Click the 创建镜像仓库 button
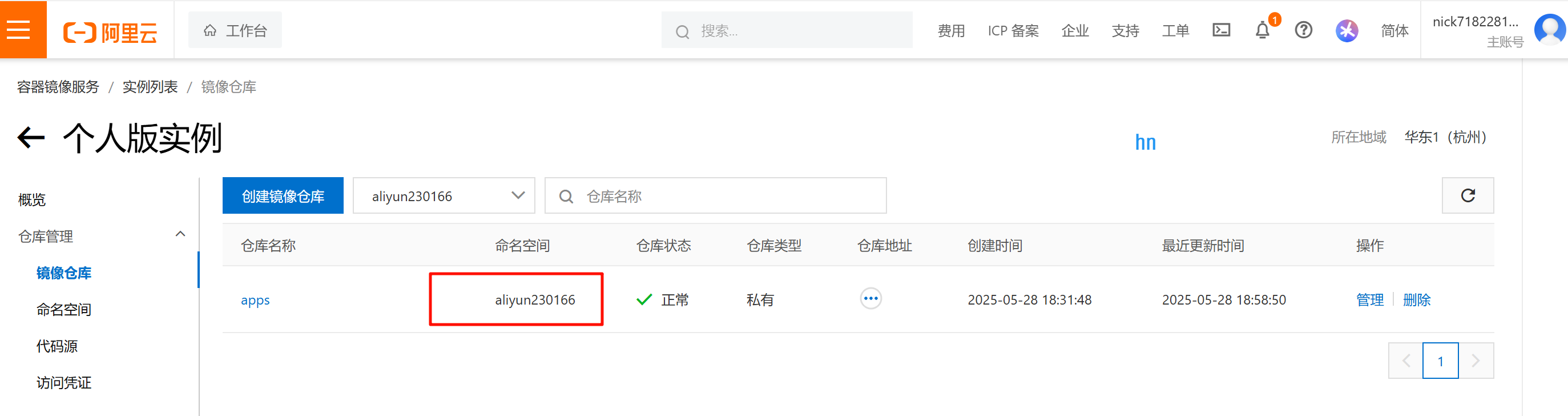Viewport: 1568px width, 416px height. pos(283,196)
